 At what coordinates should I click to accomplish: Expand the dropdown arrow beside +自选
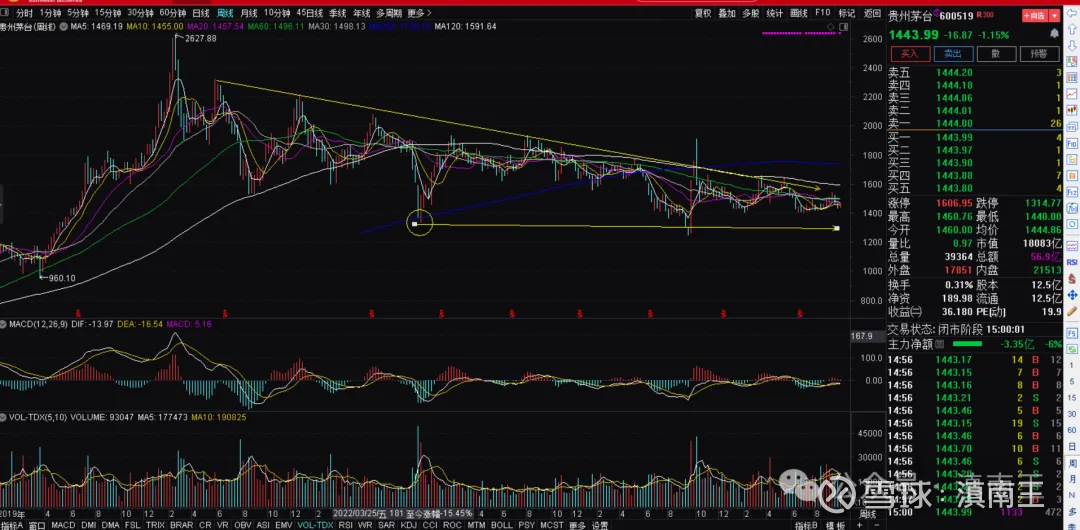click(1055, 15)
